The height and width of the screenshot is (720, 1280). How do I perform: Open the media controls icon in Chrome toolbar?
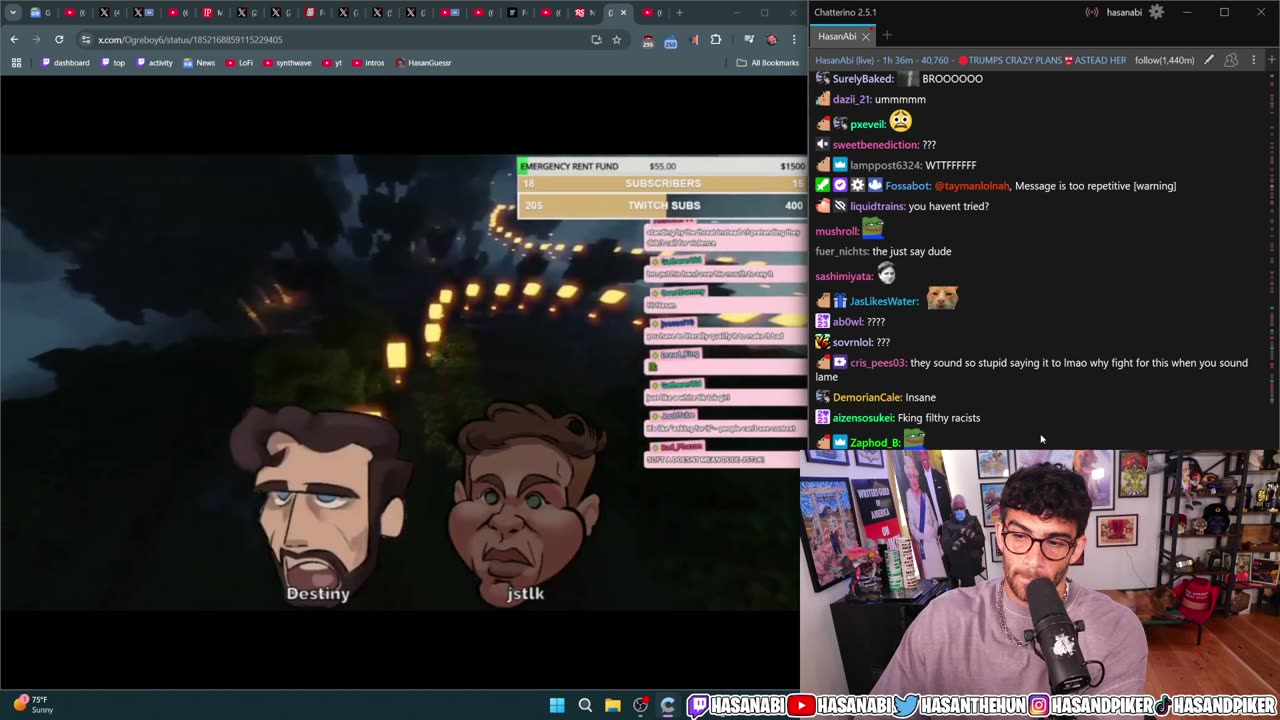click(749, 39)
